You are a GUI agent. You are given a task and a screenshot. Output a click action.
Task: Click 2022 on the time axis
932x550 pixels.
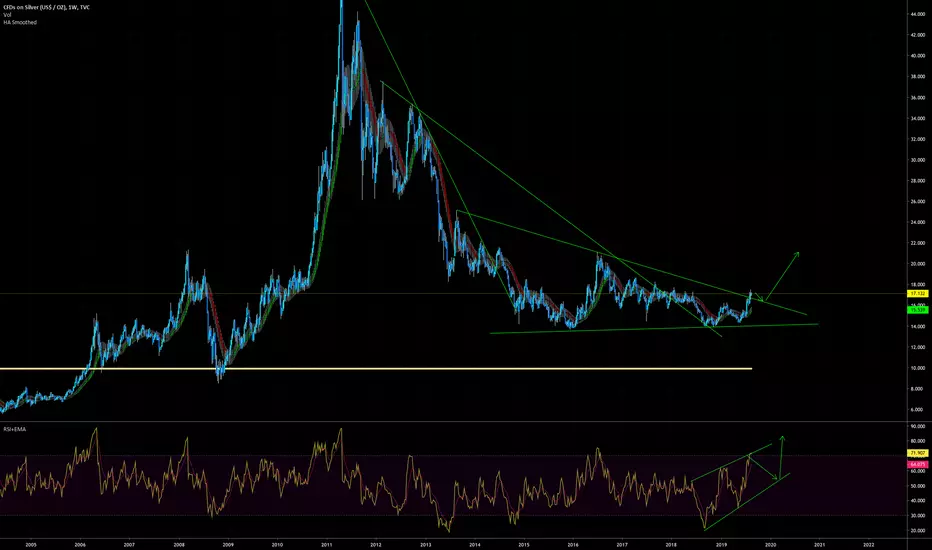(869, 544)
